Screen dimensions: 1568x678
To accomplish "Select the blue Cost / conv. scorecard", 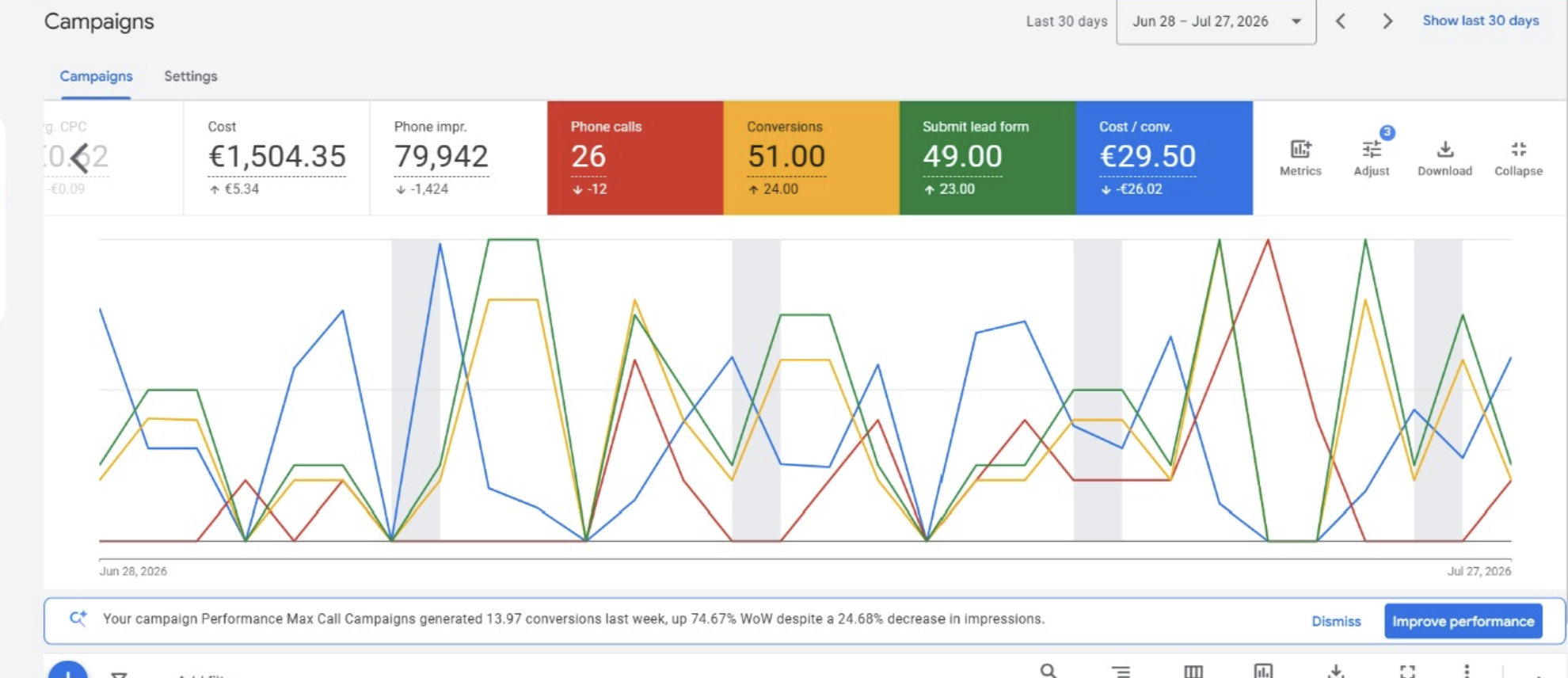I will click(1164, 158).
